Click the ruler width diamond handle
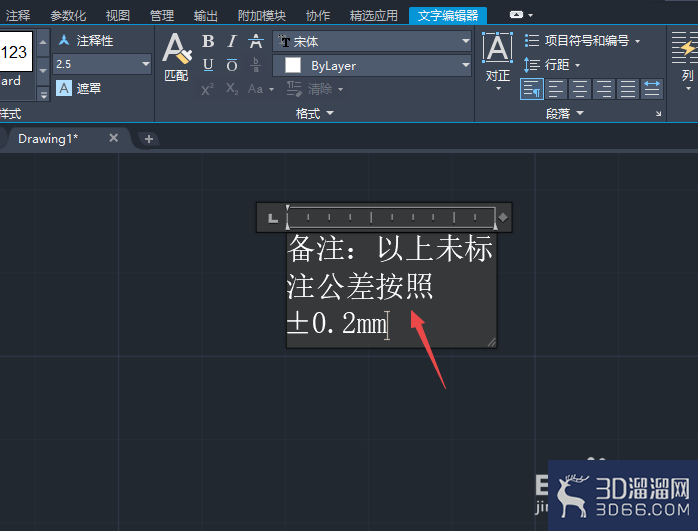Viewport: 698px width, 531px height. (503, 217)
